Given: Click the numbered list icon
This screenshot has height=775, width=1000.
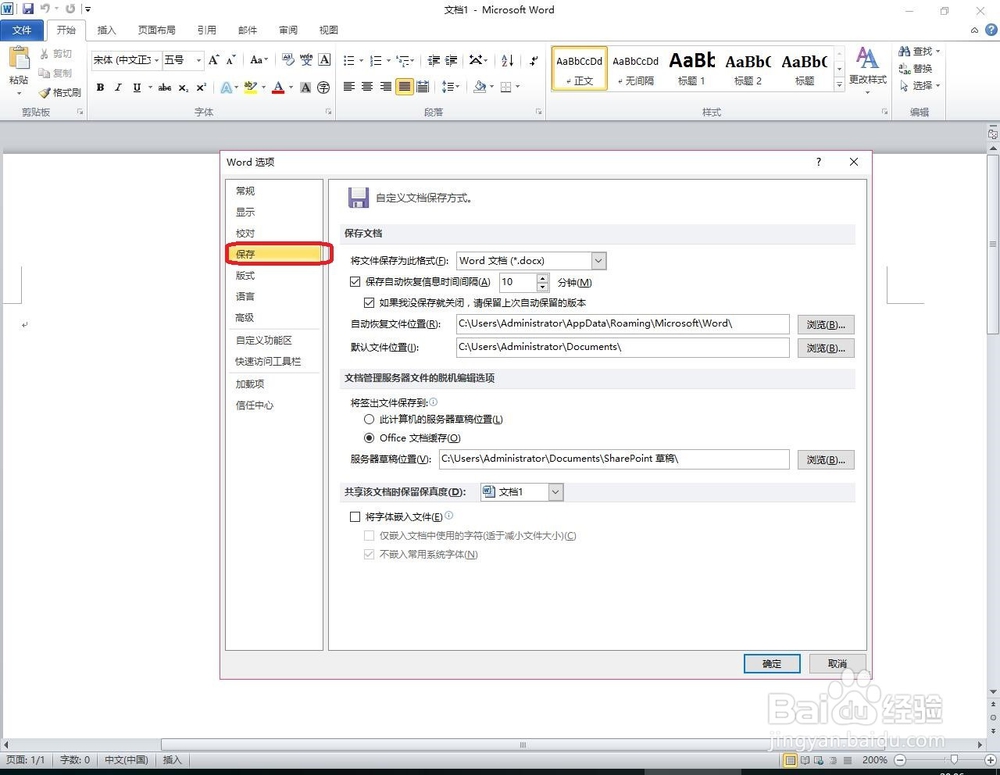Looking at the screenshot, I should pos(376,61).
